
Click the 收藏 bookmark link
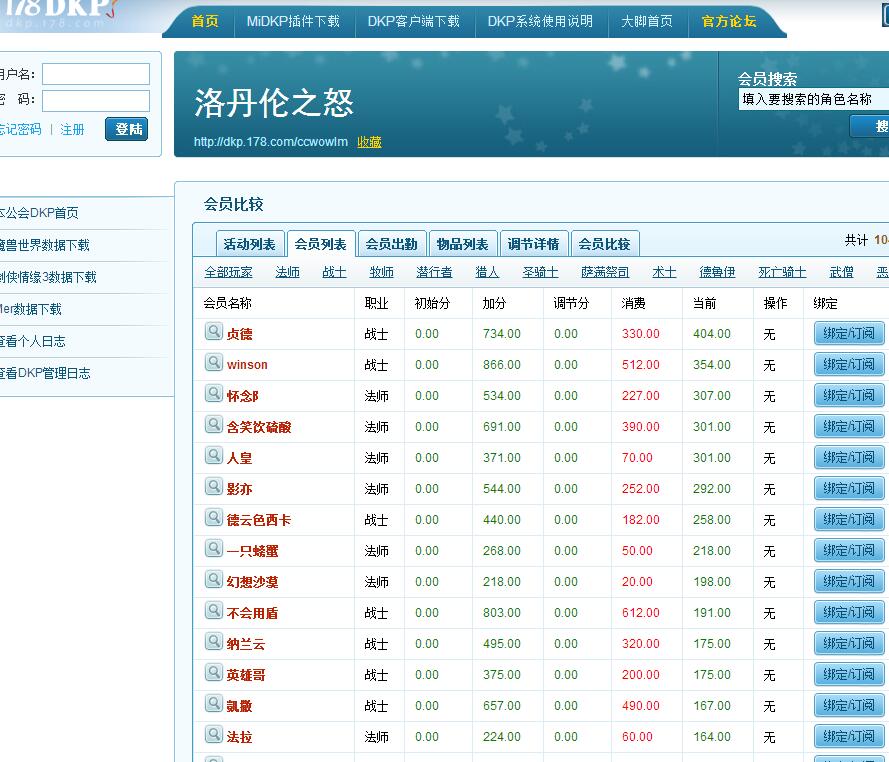click(369, 142)
